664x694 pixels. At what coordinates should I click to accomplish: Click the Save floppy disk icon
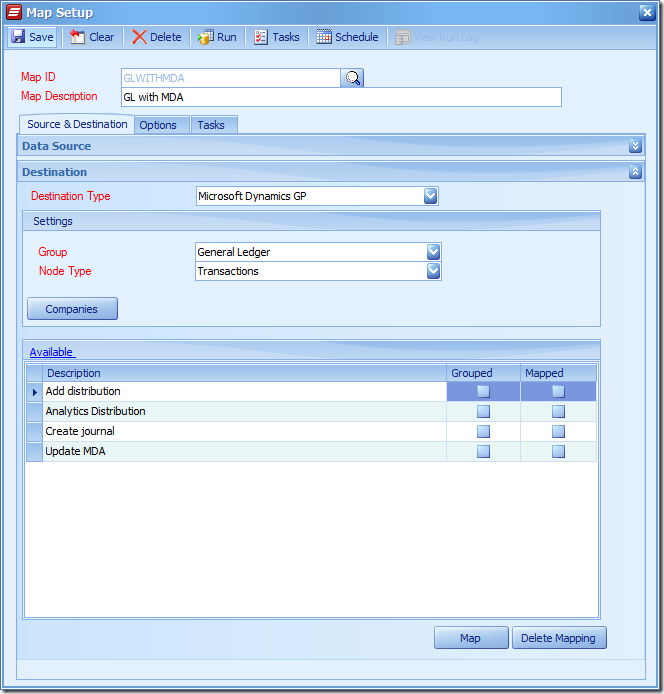pos(18,37)
